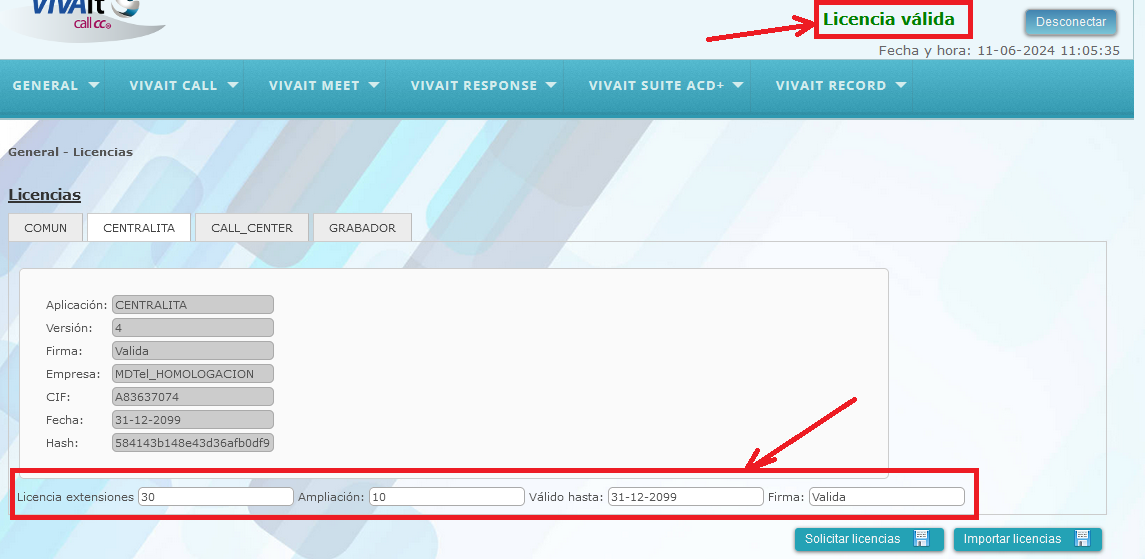Click the Importar licencias button
Screen dimensions: 1145x559
[1027, 539]
